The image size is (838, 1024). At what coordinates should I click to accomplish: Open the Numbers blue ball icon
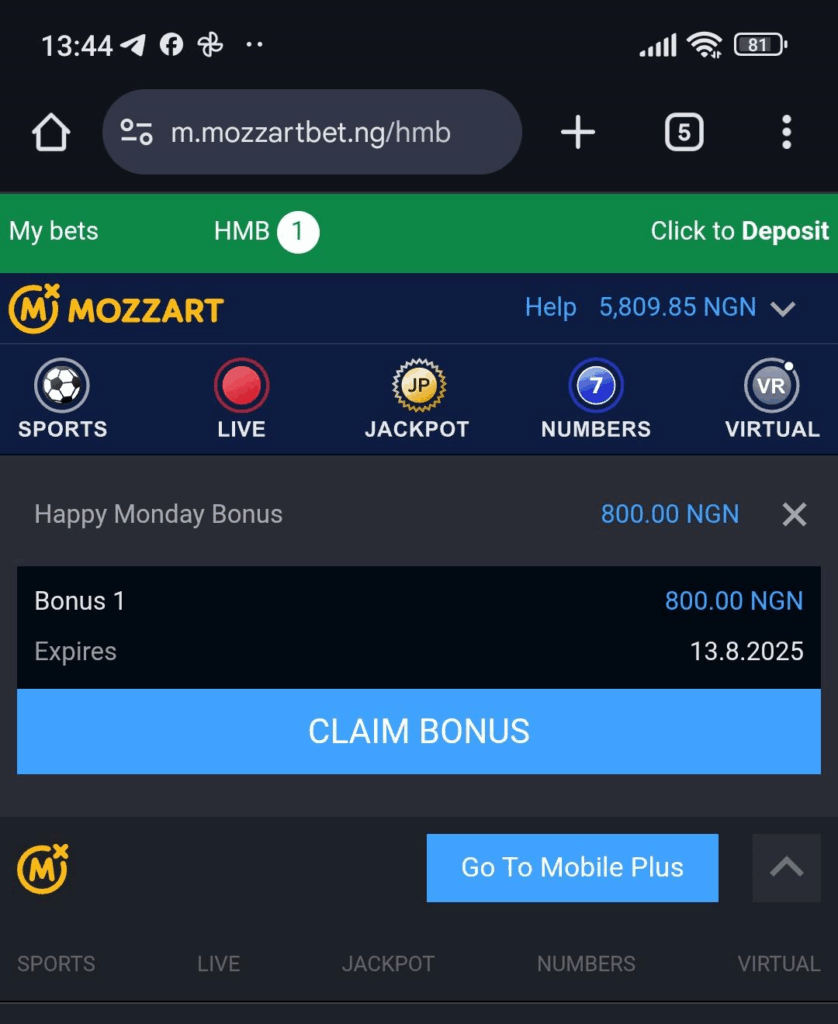(x=596, y=385)
